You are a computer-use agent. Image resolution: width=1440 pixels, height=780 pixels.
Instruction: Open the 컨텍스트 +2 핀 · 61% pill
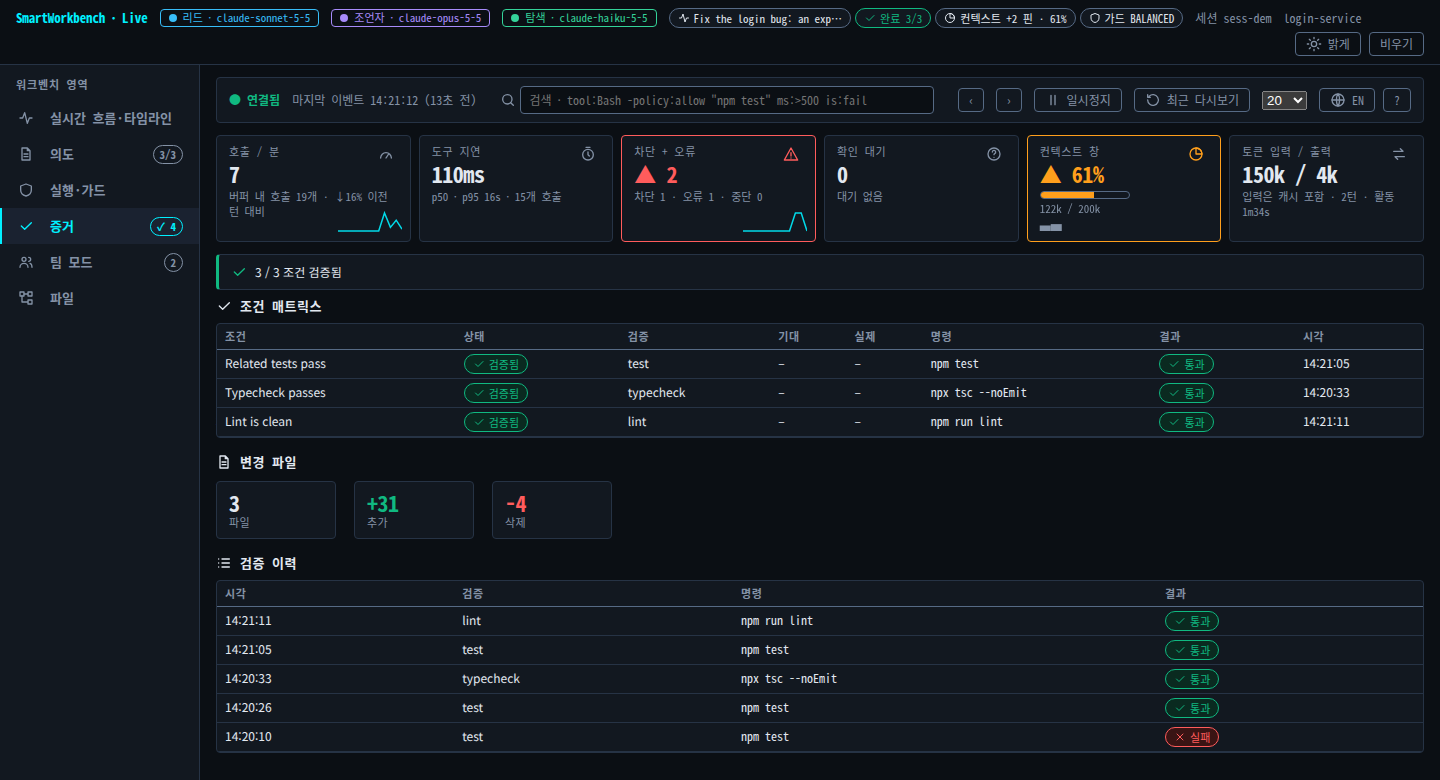pos(1005,18)
